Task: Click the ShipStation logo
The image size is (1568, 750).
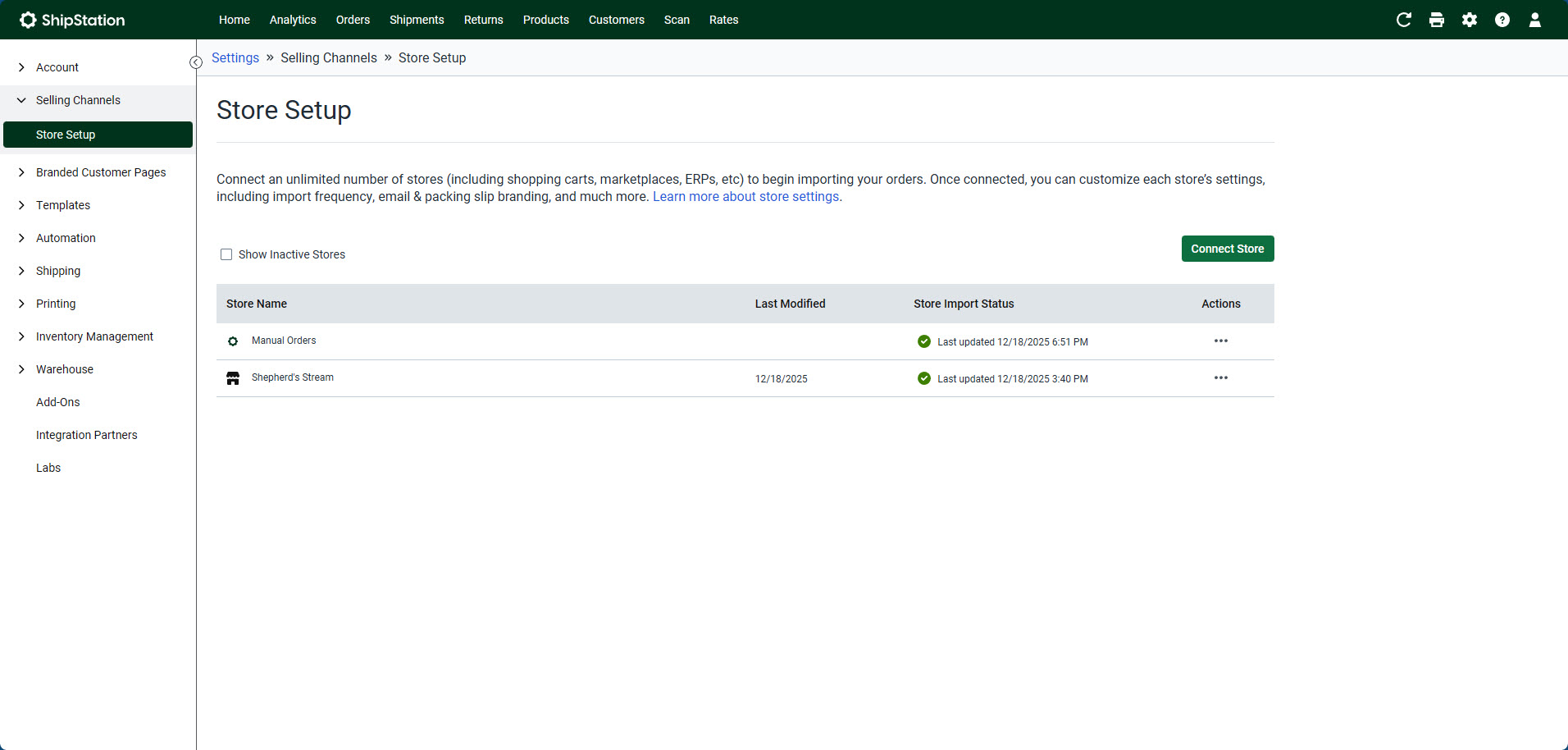Action: coord(72,20)
